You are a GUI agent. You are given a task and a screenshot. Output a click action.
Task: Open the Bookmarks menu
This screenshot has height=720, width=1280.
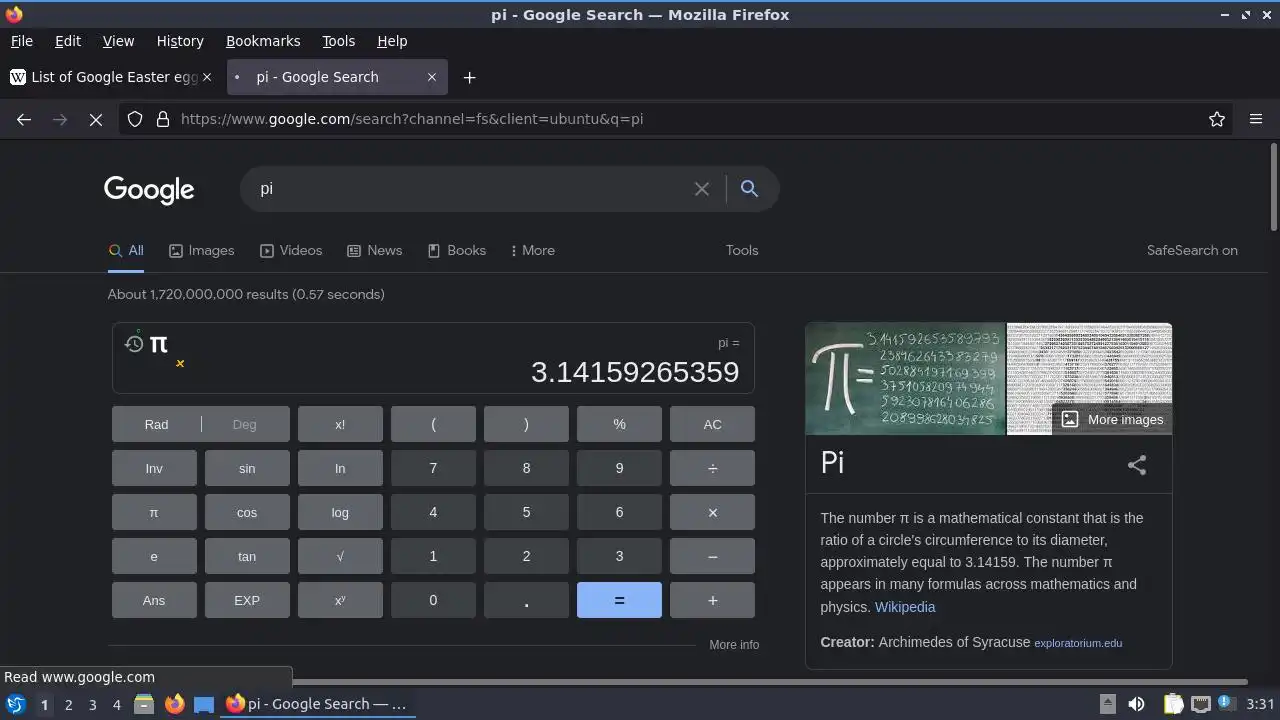[x=263, y=41]
